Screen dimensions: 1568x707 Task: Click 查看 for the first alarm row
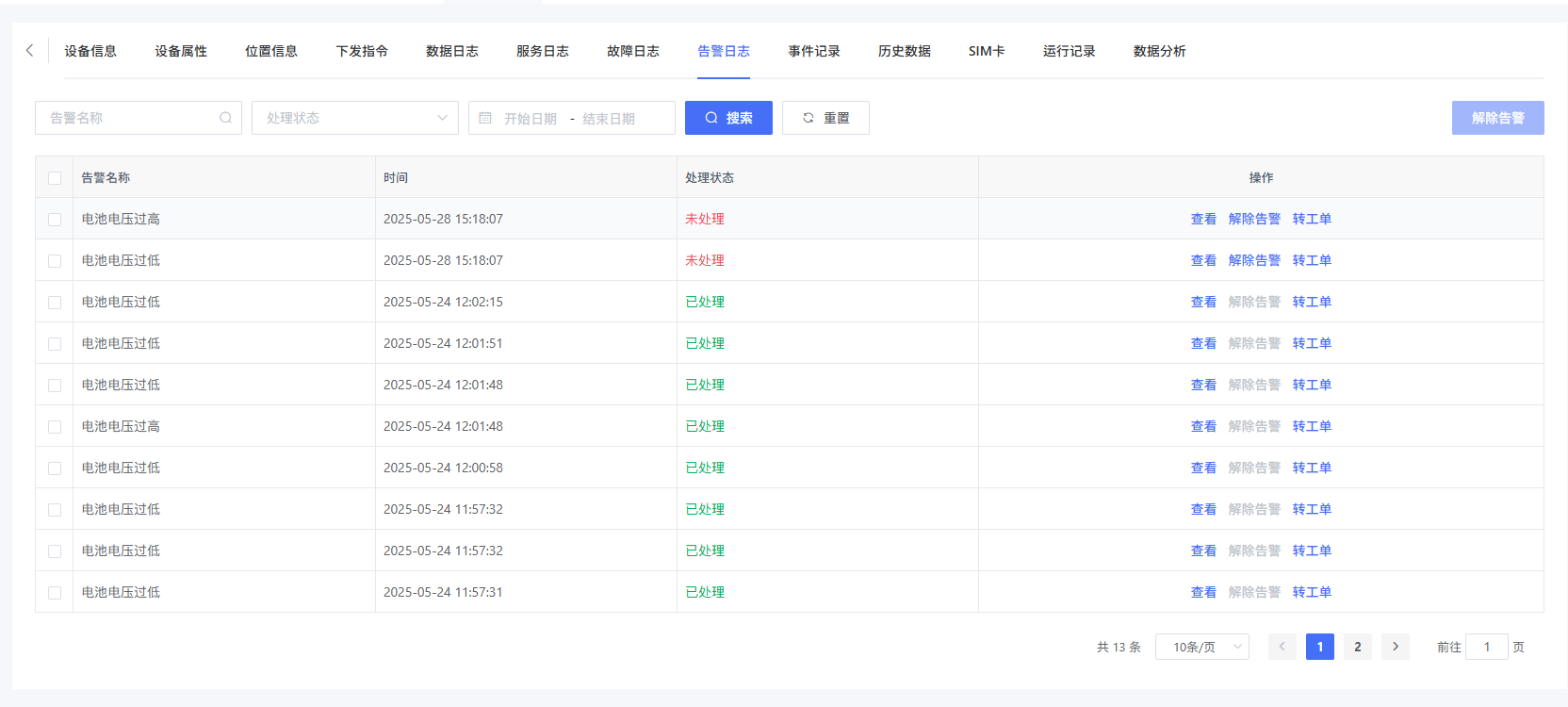tap(1203, 219)
